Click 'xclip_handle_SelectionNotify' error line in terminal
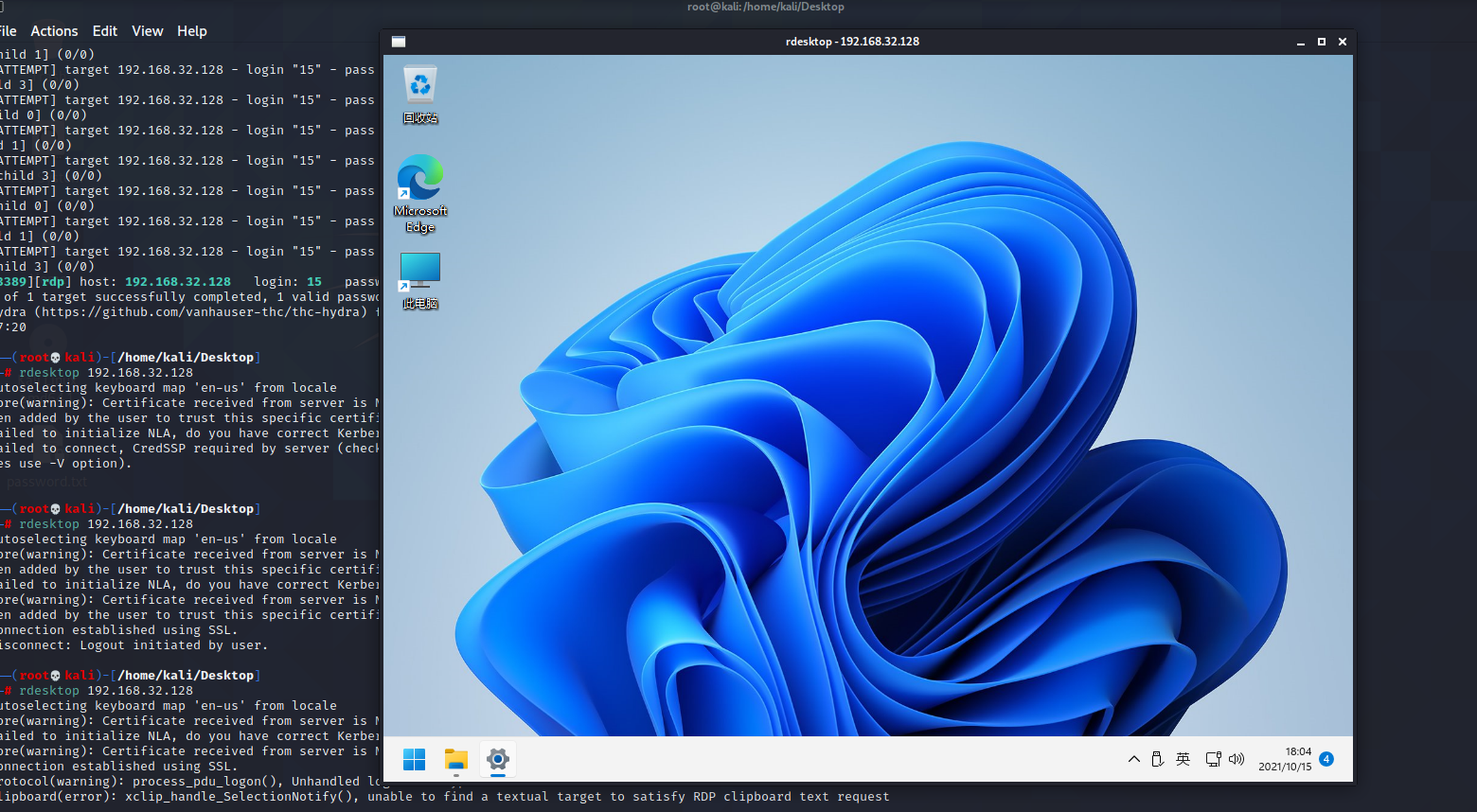 445,797
